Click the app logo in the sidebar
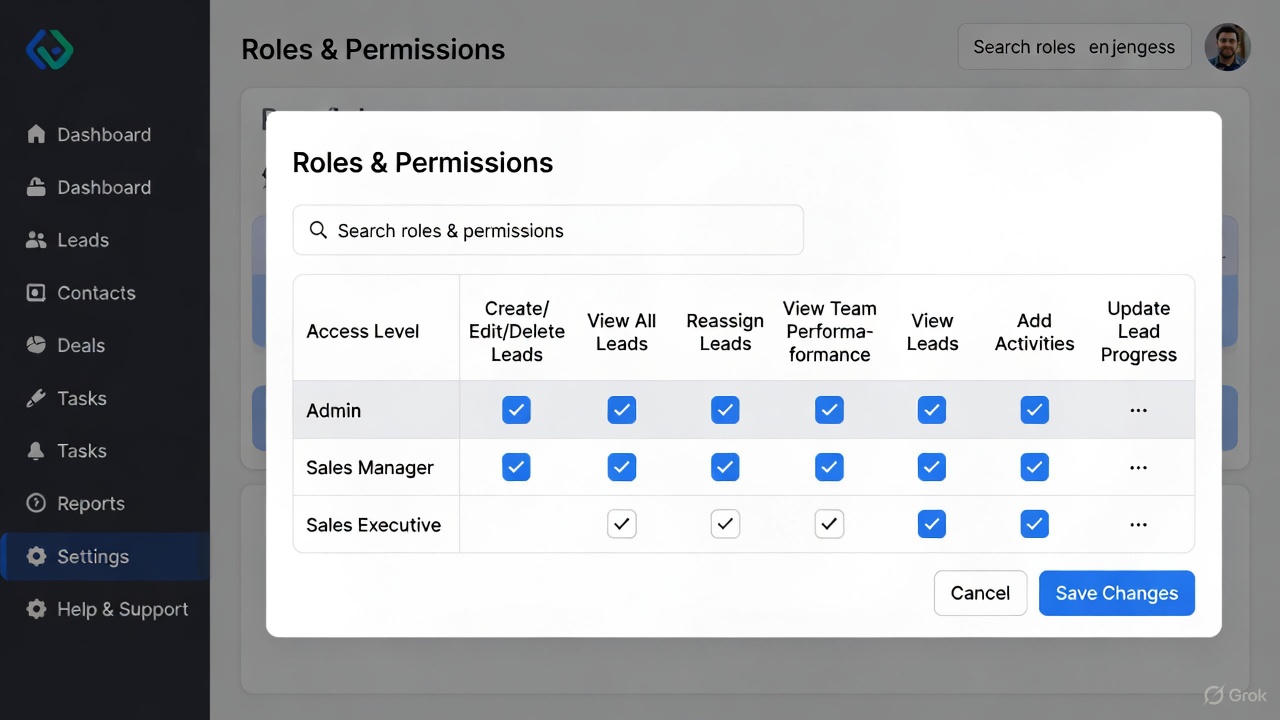The height and width of the screenshot is (720, 1280). (x=49, y=49)
